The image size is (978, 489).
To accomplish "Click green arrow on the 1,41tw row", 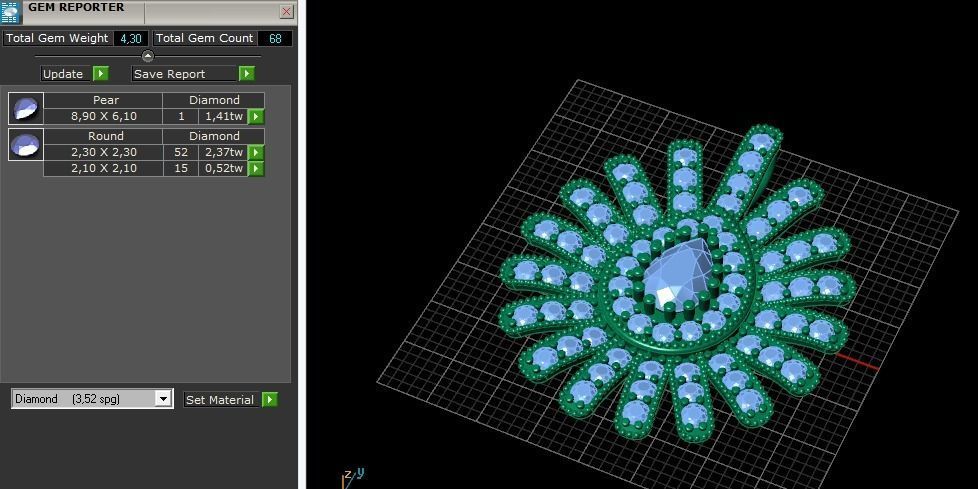I will 256,116.
